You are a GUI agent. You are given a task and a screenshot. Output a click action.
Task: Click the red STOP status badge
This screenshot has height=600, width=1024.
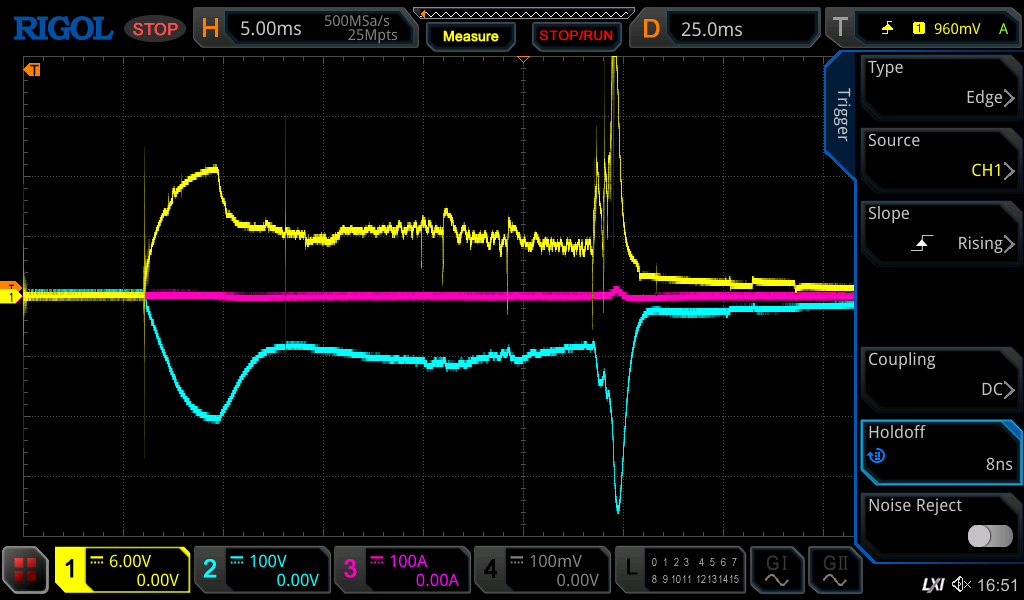click(155, 29)
